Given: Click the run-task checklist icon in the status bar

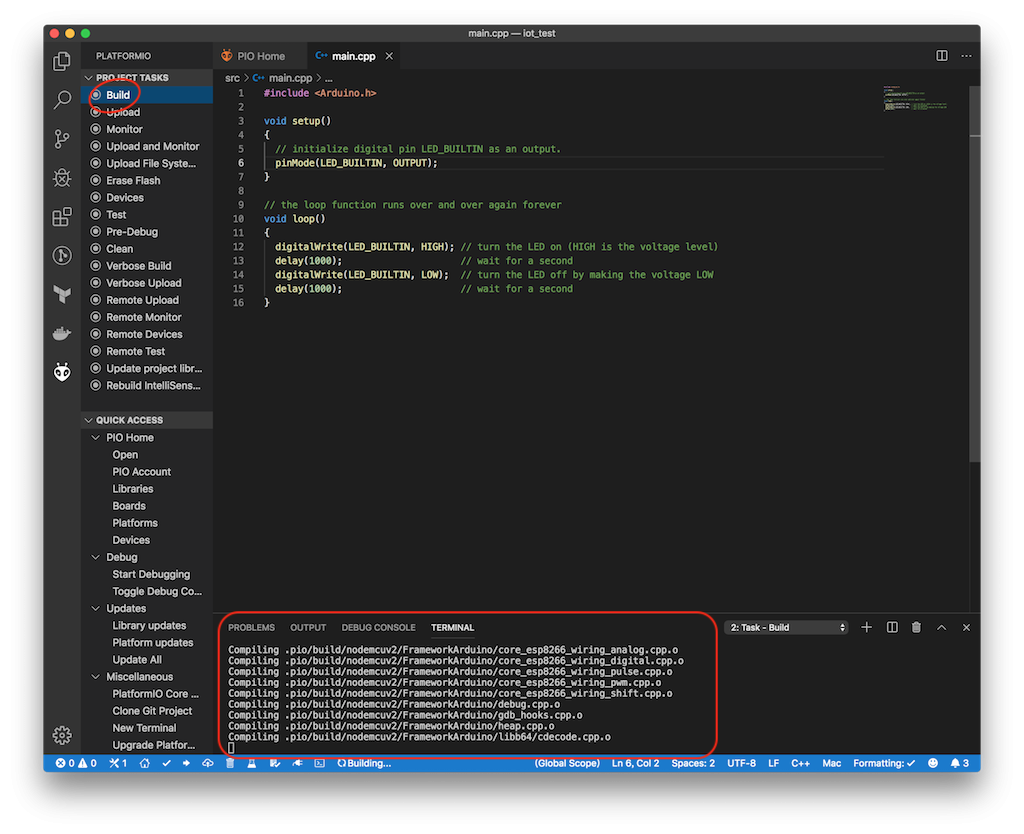Looking at the screenshot, I should click(x=275, y=763).
